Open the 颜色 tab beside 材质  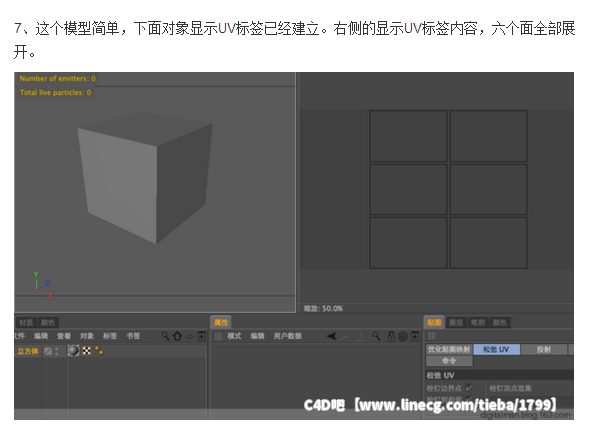point(48,322)
